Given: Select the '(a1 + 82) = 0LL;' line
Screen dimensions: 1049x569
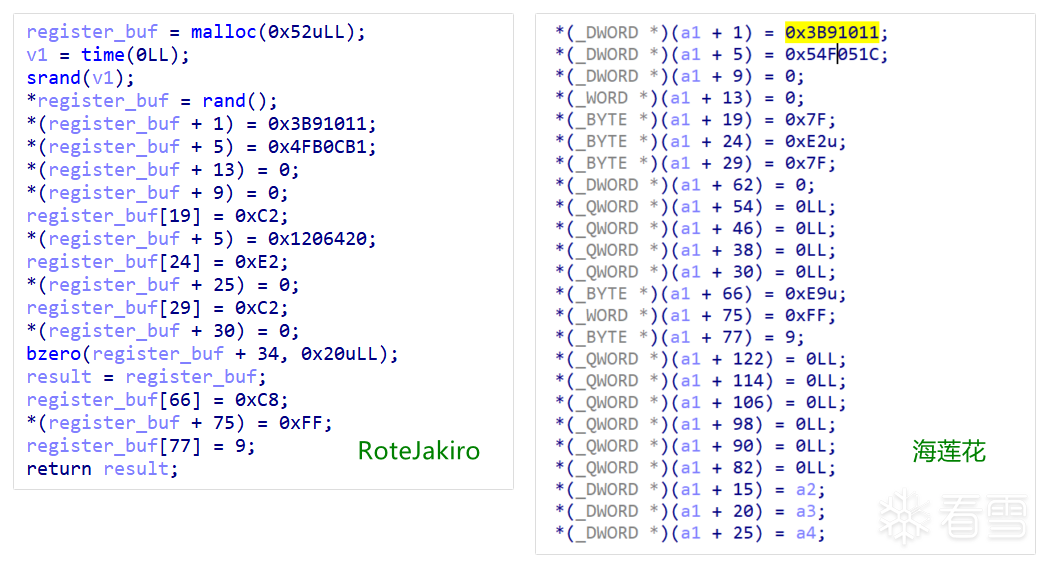Looking at the screenshot, I should coord(695,467).
